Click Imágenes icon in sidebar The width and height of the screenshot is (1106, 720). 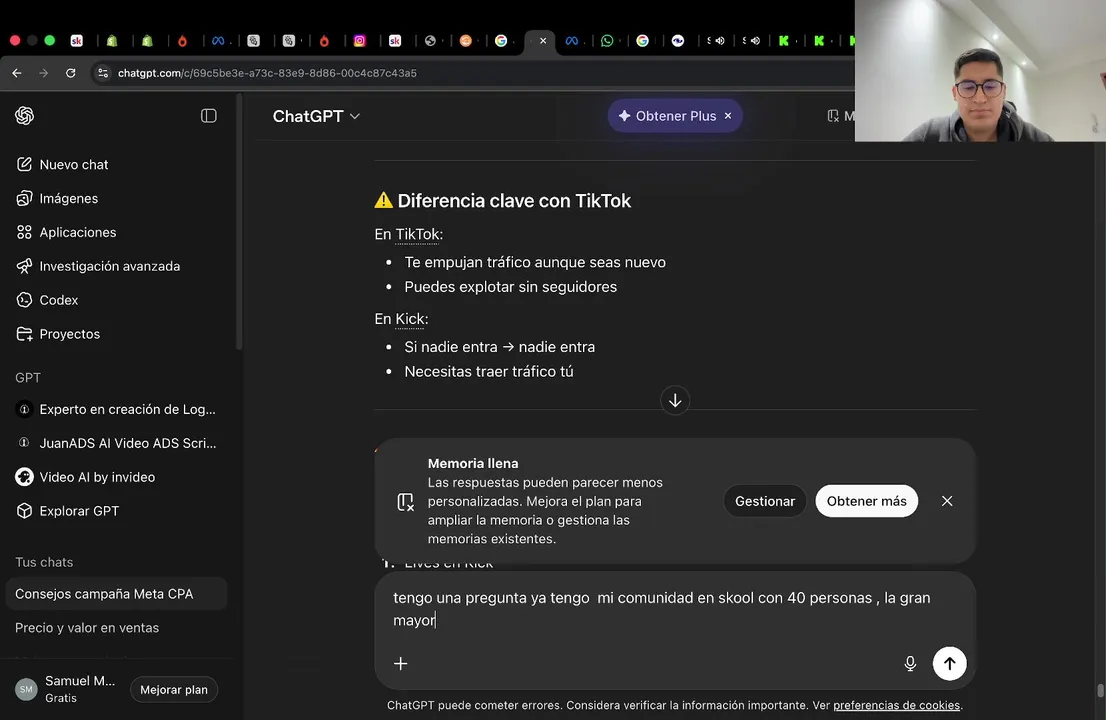point(24,198)
